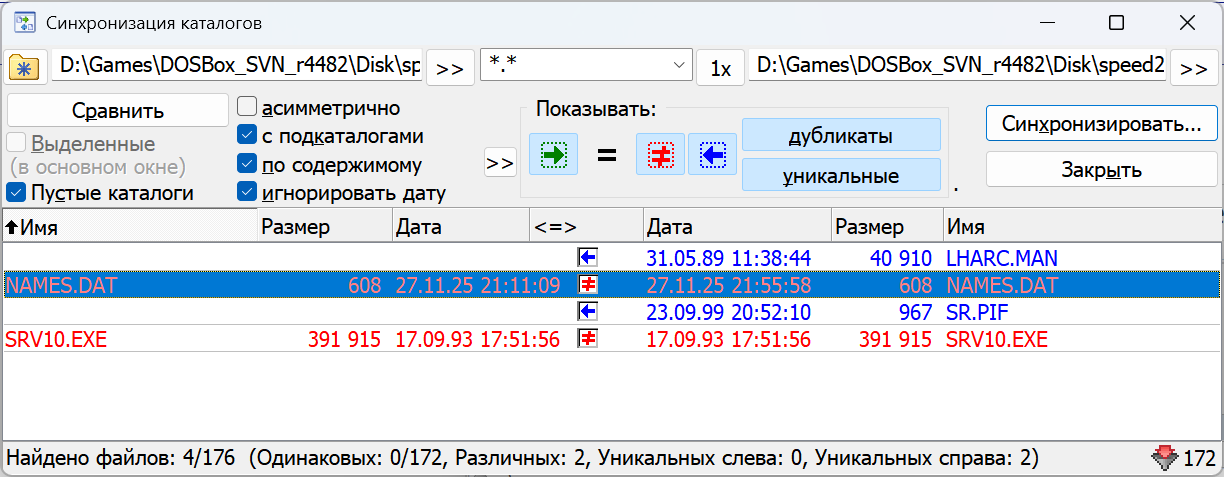This screenshot has width=1224, height=477.
Task: Sort by the left Дата column header
Action: [x=461, y=227]
